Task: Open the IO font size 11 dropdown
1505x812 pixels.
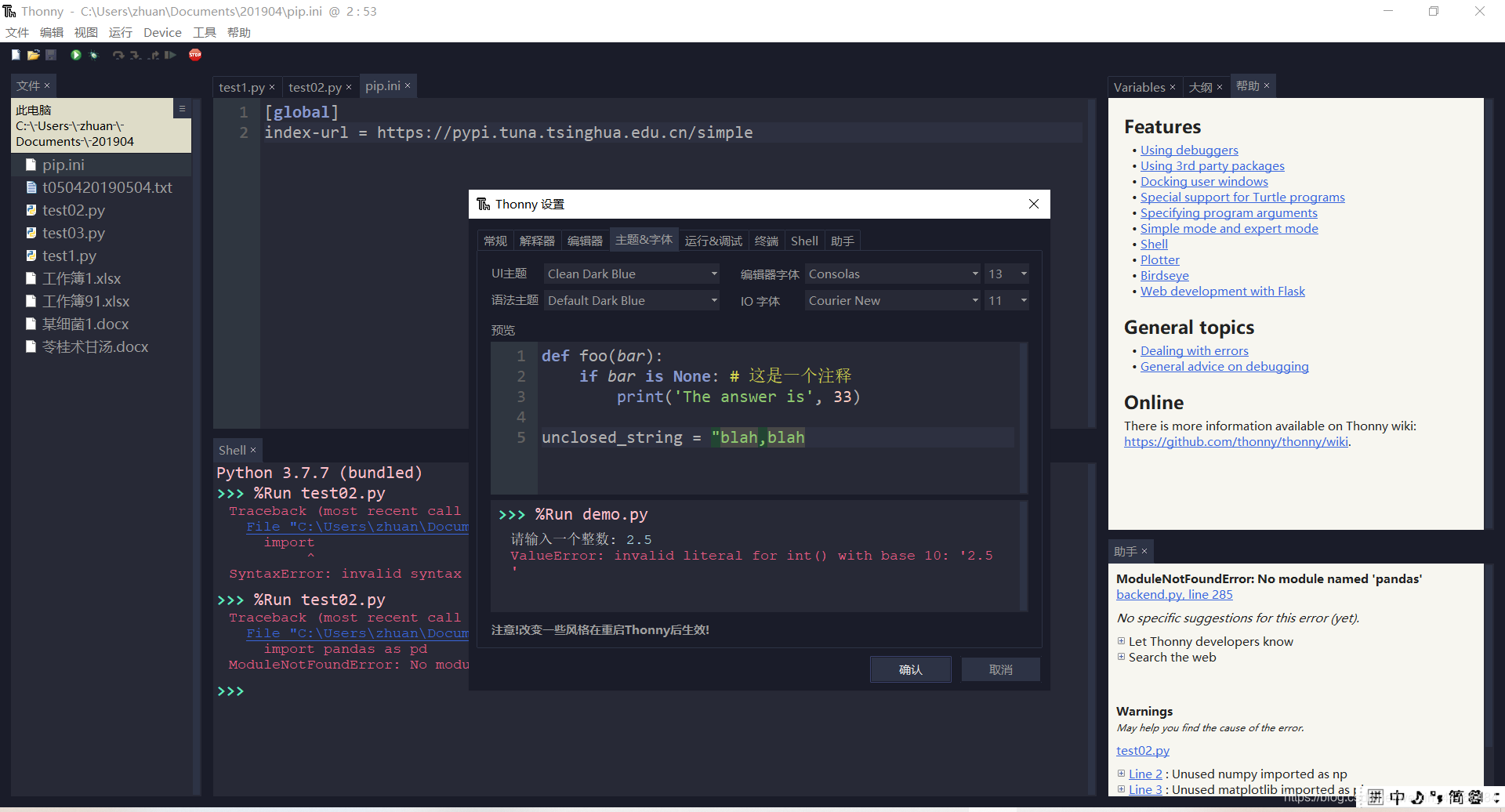Action: tap(1006, 300)
